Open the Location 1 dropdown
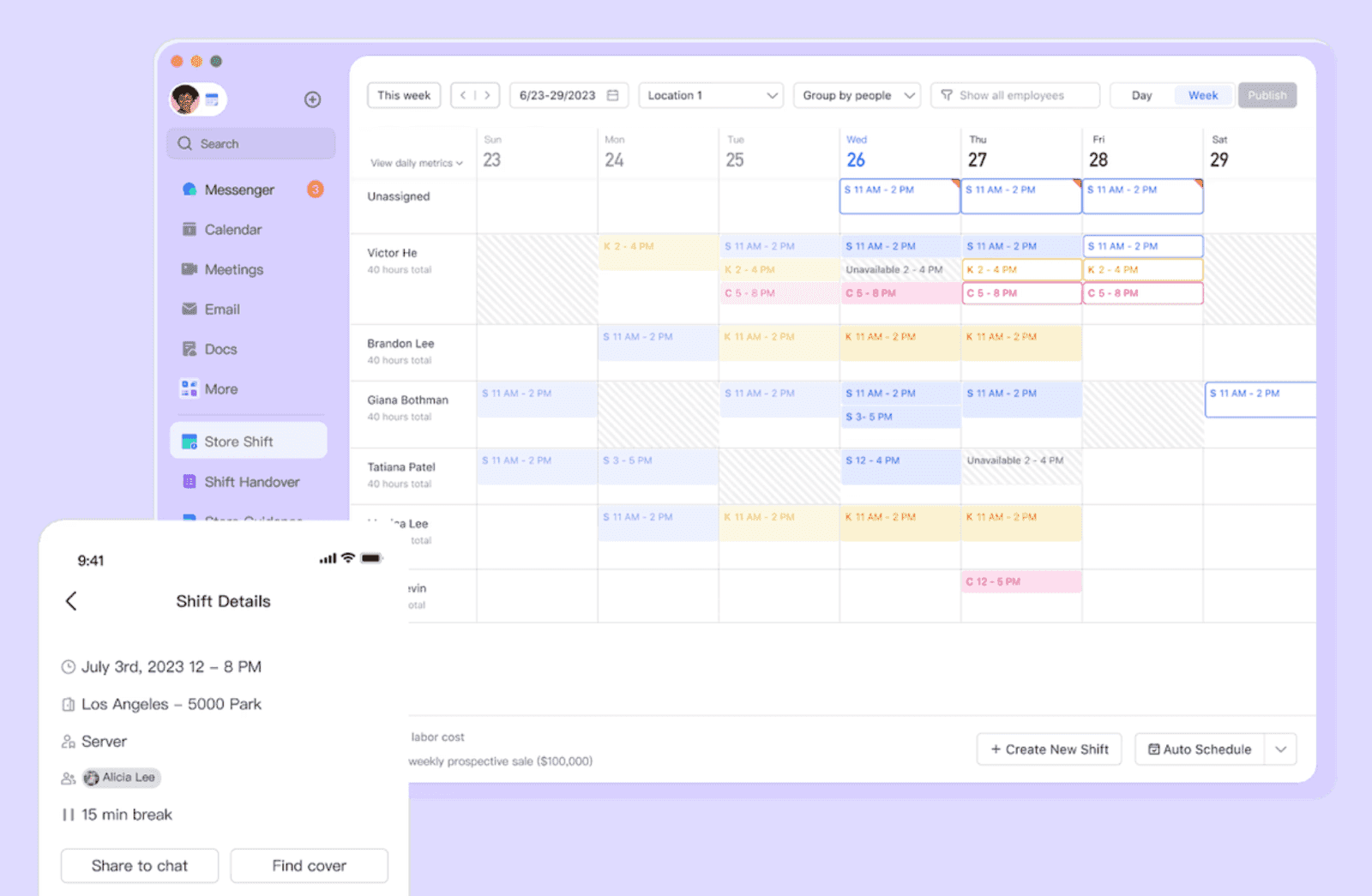The height and width of the screenshot is (896, 1372). tap(710, 95)
